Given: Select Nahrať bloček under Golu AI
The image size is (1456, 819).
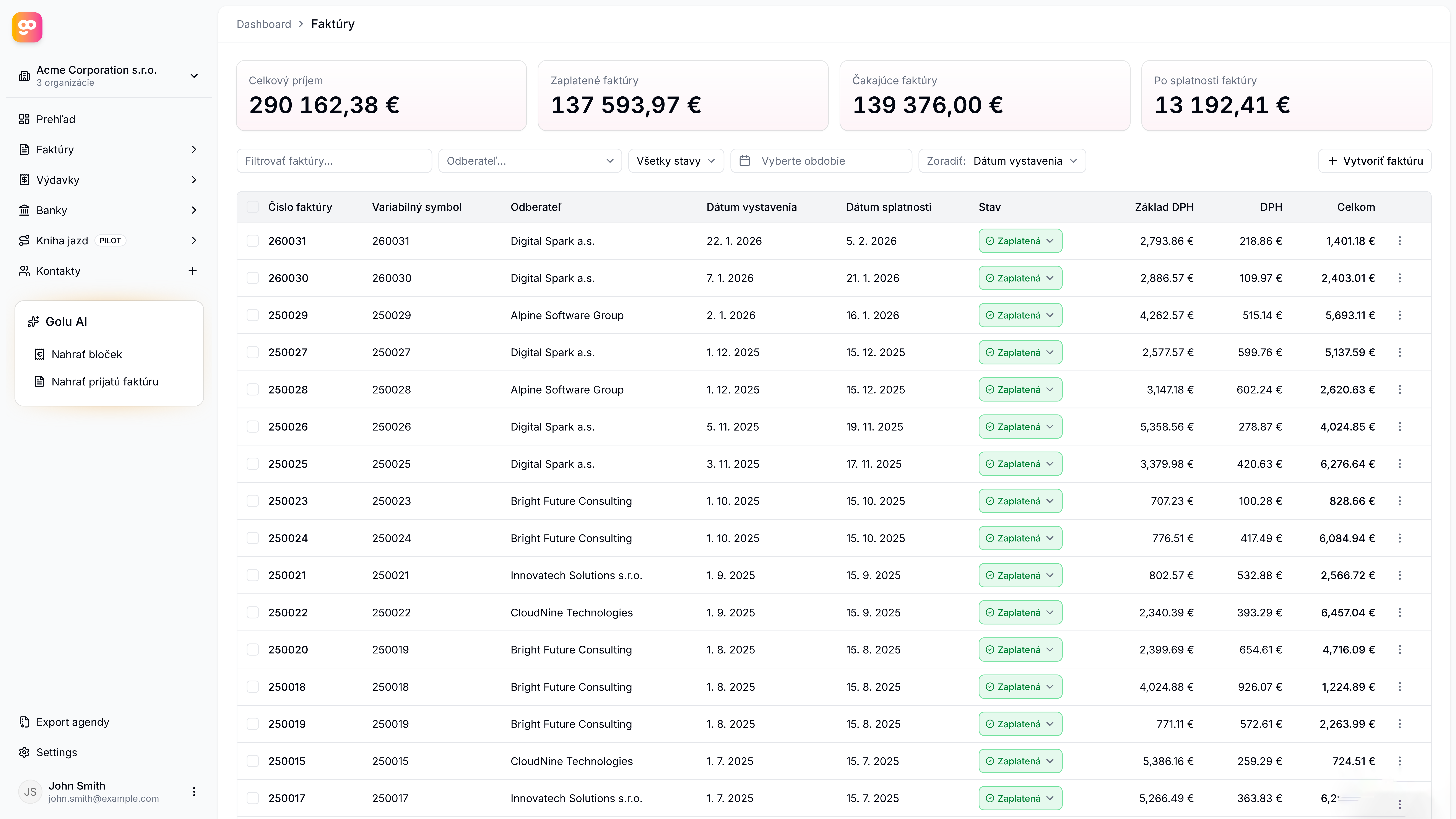Looking at the screenshot, I should (x=109, y=354).
